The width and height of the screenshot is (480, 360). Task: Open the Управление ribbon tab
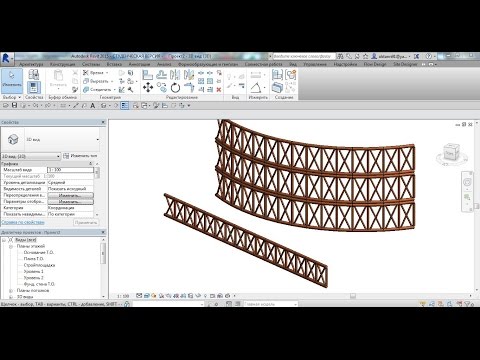click(315, 64)
